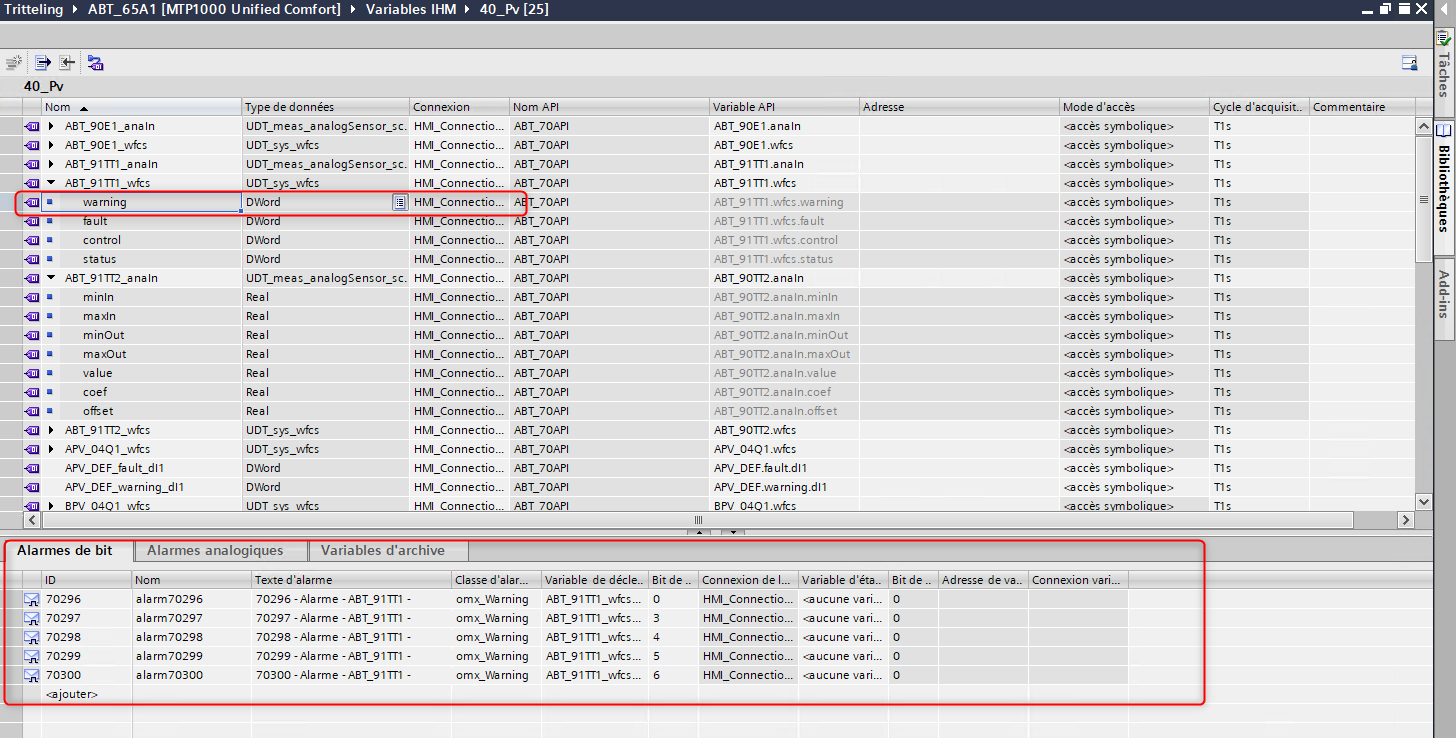The image size is (1456, 738).
Task: Select tag icon of ABT_90E1_anaIn row
Action: [32, 126]
